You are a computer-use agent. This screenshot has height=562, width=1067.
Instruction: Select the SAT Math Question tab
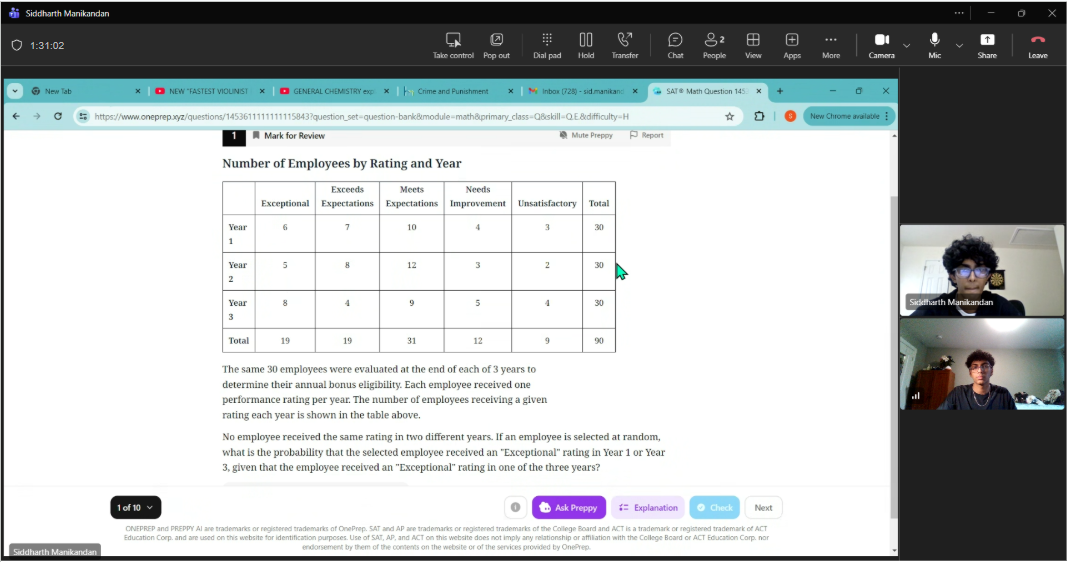point(708,91)
